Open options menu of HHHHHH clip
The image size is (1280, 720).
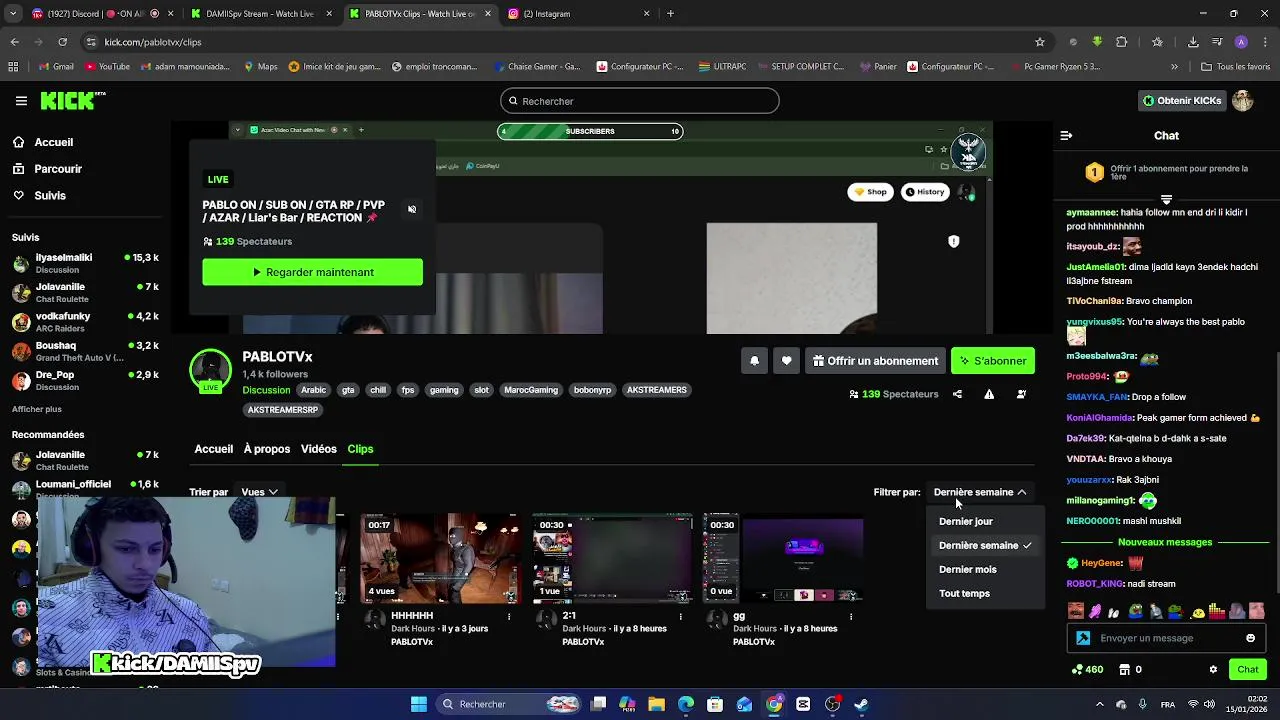[509, 617]
